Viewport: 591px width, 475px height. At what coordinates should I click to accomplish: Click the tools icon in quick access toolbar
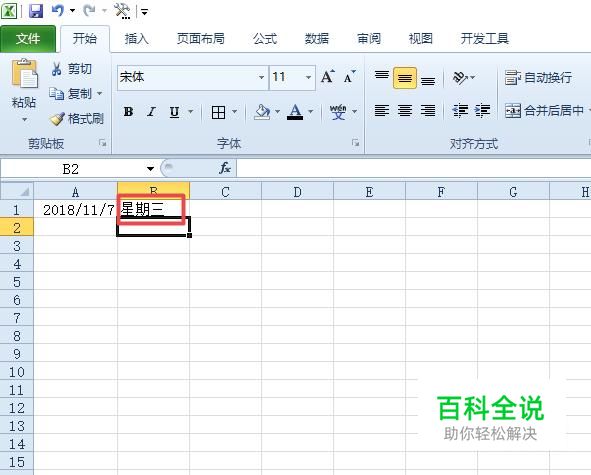[x=122, y=11]
